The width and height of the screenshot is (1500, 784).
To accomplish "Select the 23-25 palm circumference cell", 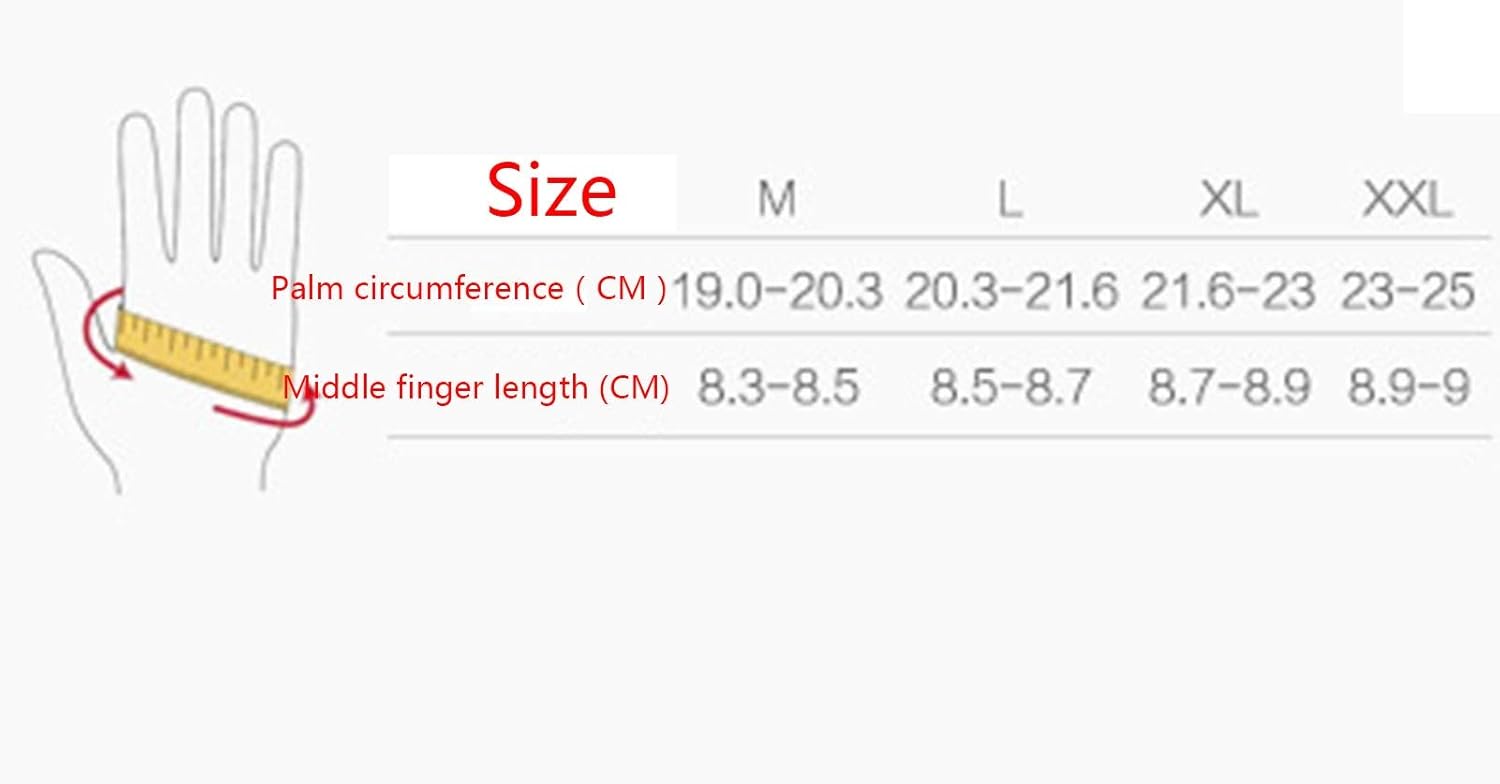I will (1408, 291).
